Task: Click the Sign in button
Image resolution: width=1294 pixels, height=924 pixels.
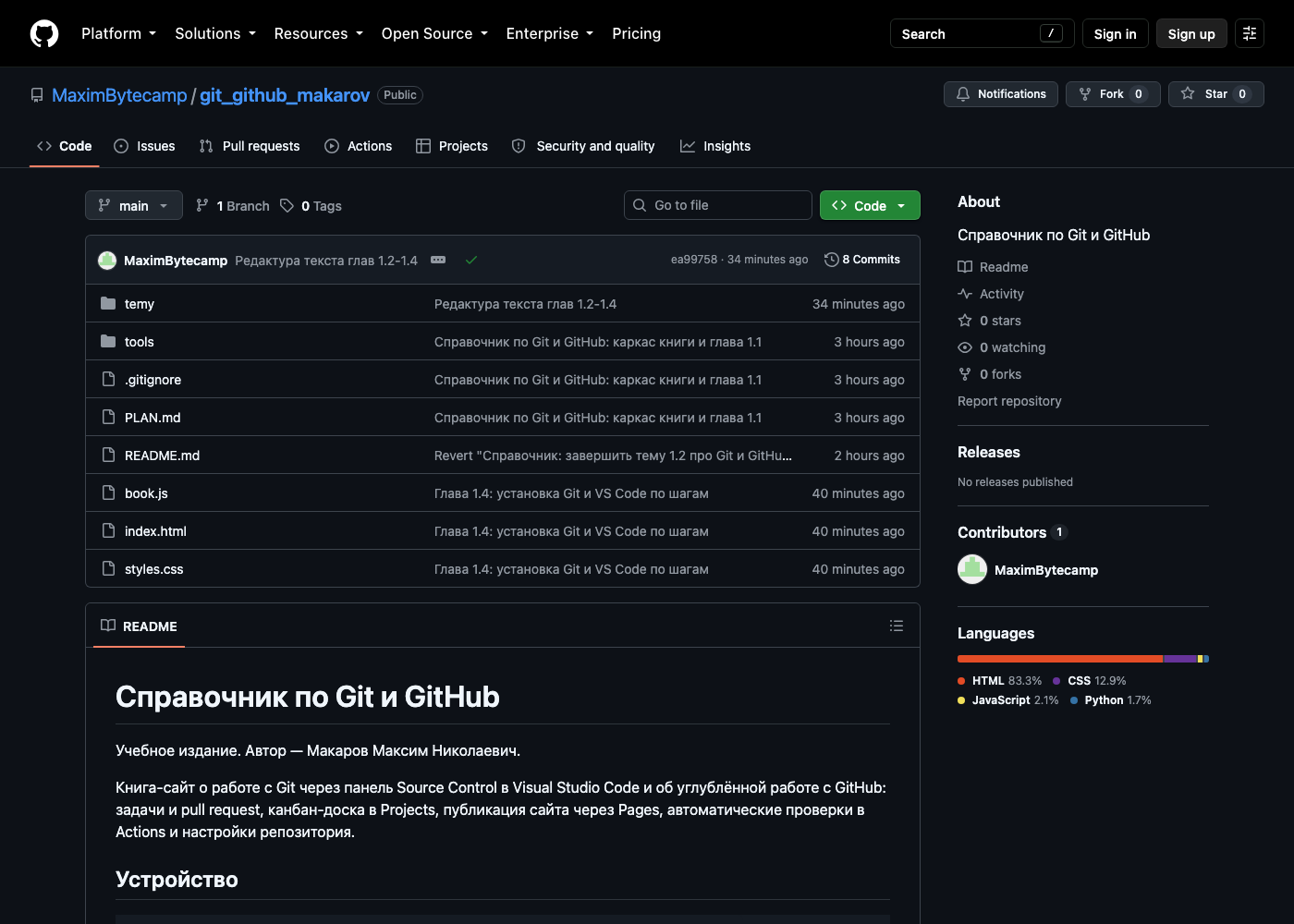Action: coord(1116,33)
